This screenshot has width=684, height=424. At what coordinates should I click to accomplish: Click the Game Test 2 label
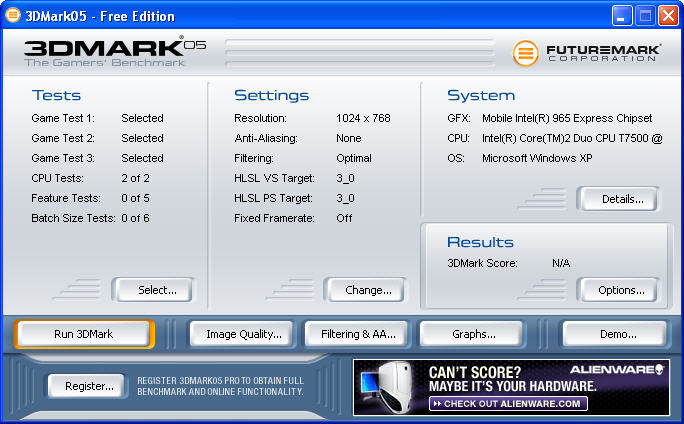click(x=63, y=138)
